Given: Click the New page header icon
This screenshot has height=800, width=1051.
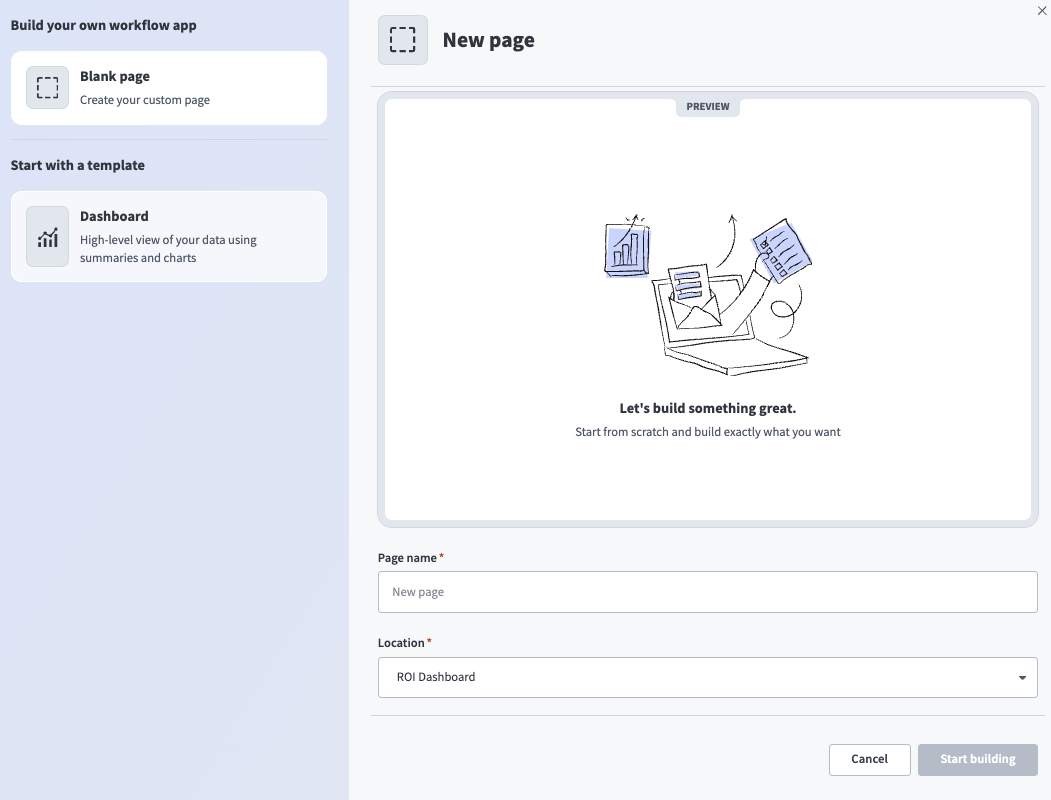Looking at the screenshot, I should pyautogui.click(x=402, y=39).
